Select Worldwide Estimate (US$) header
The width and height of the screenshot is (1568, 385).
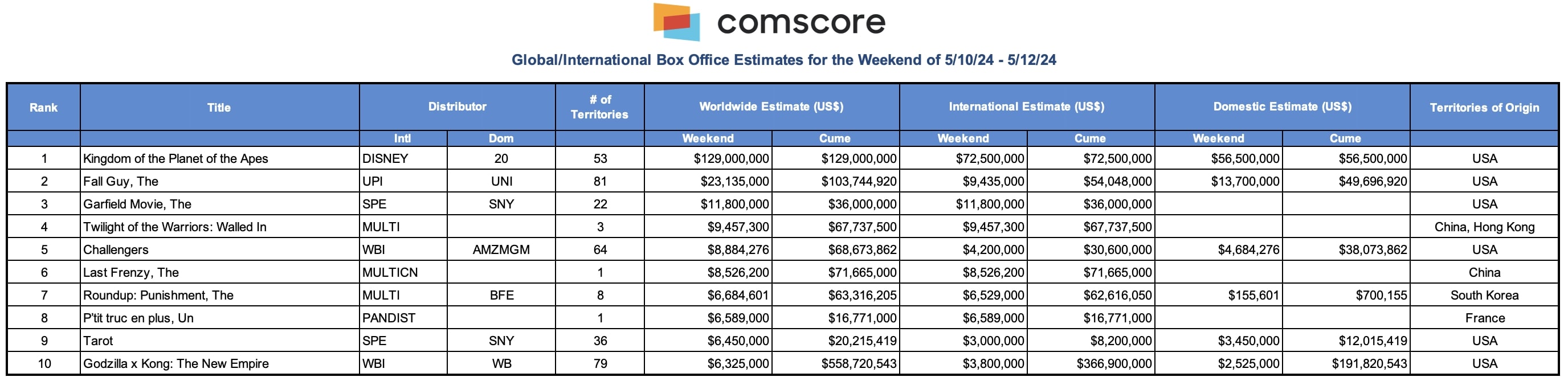coord(771,107)
